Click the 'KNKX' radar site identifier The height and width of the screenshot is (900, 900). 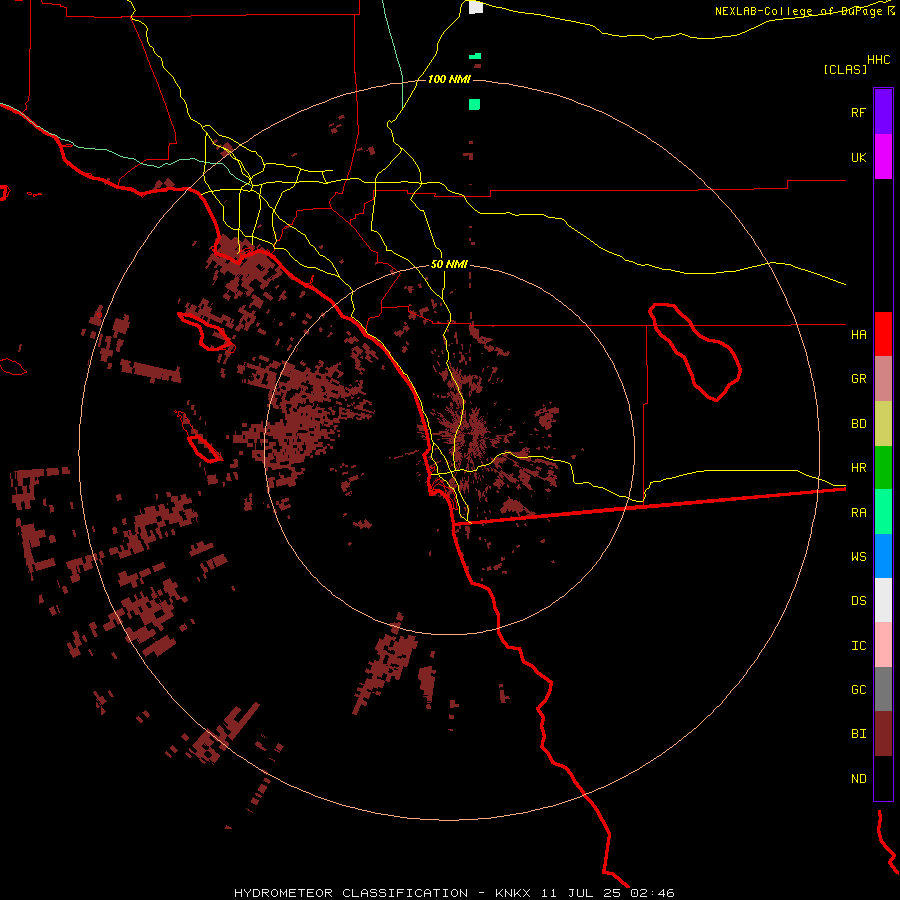[x=513, y=893]
